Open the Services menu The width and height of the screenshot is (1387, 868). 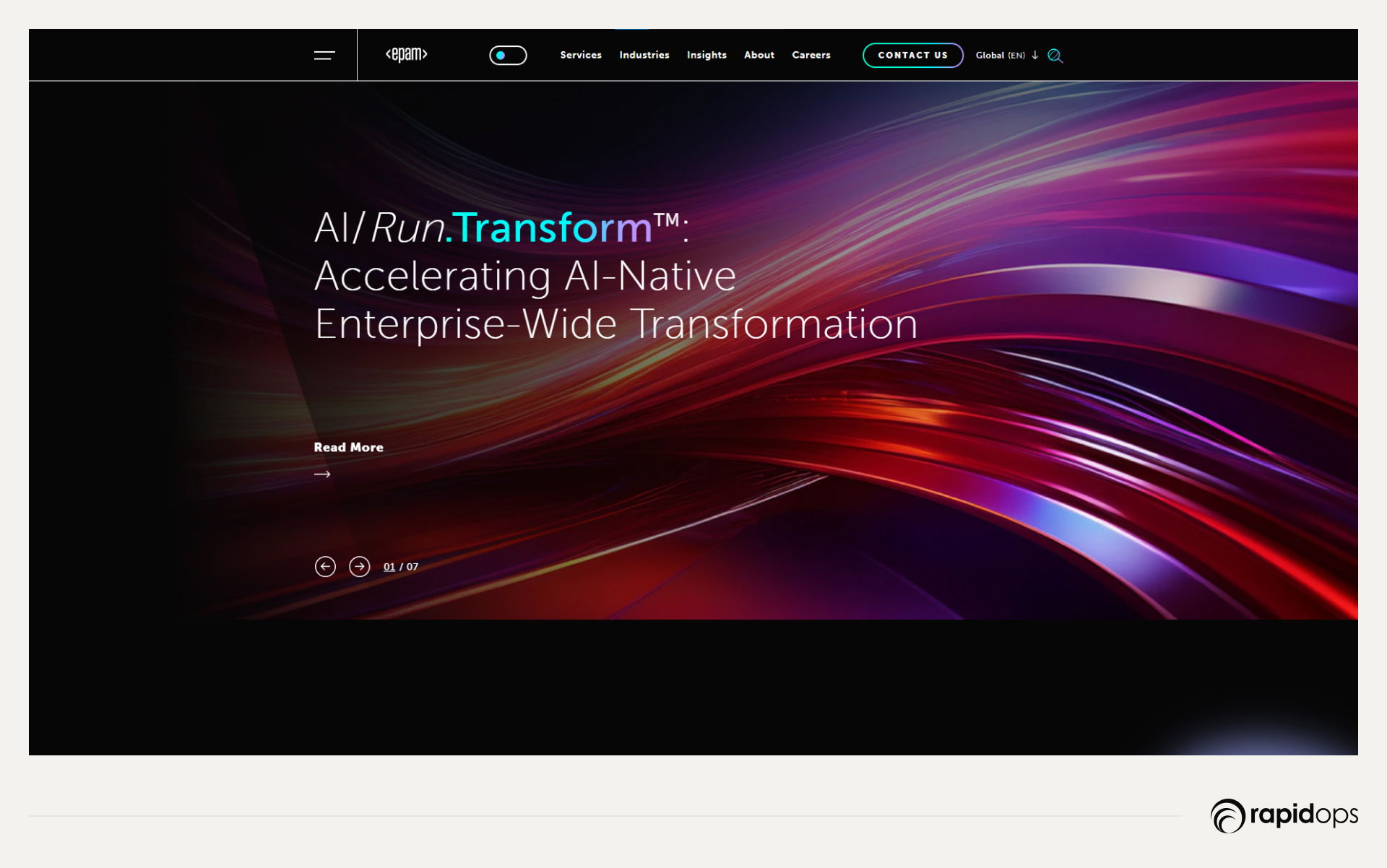click(x=580, y=55)
